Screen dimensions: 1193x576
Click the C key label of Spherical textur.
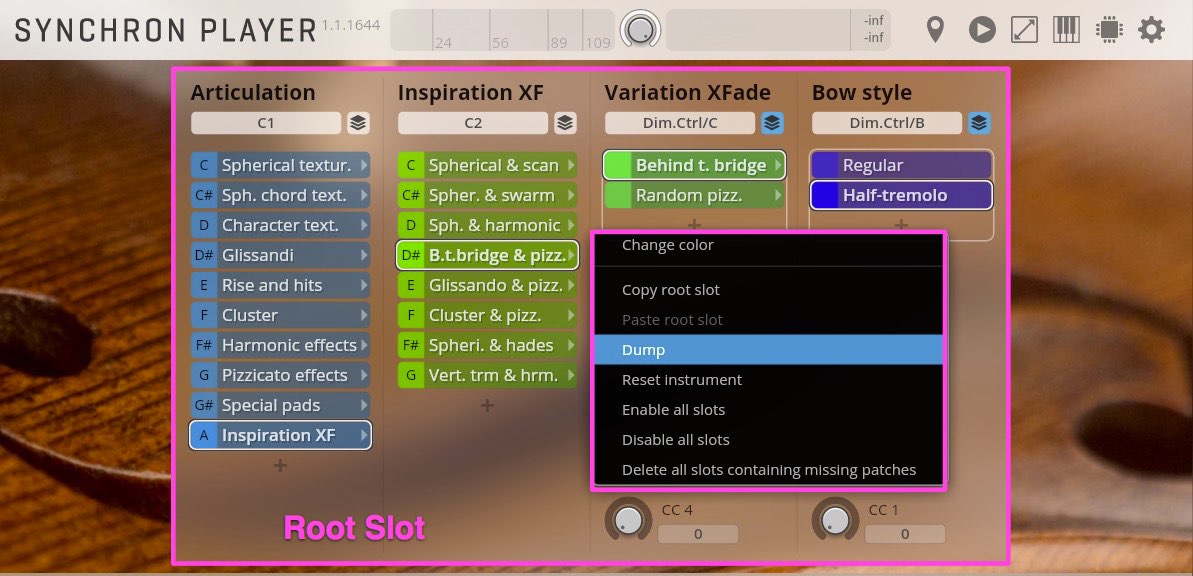tap(203, 165)
